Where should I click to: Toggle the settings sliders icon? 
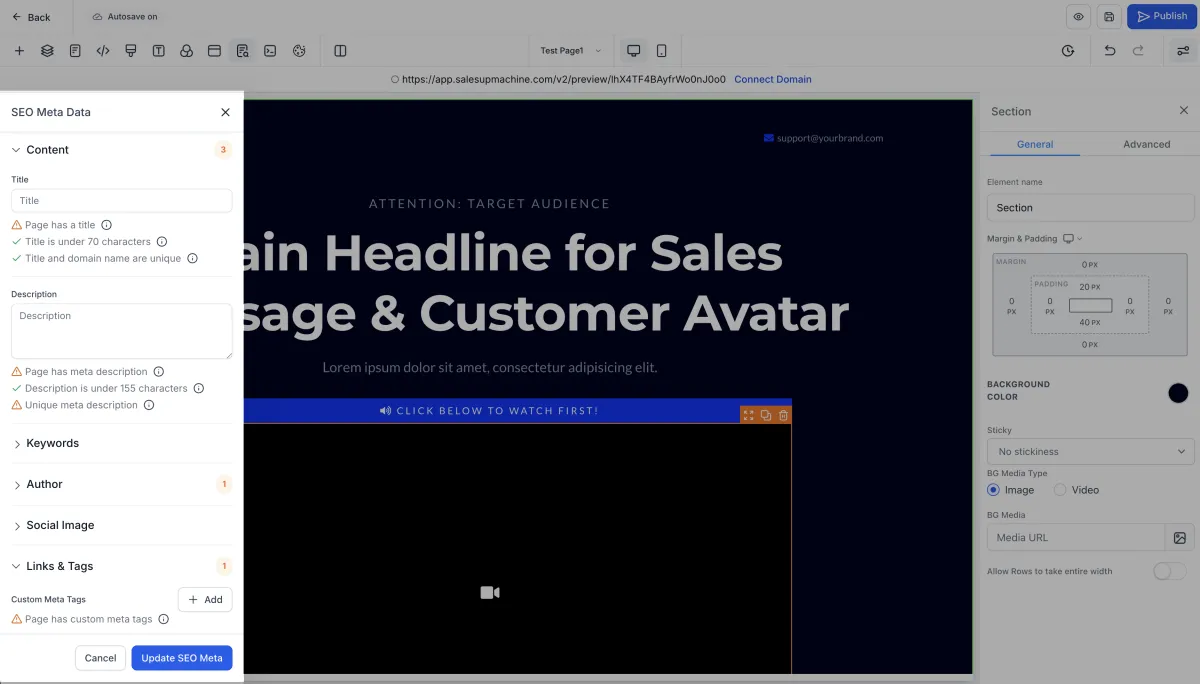[1183, 50]
